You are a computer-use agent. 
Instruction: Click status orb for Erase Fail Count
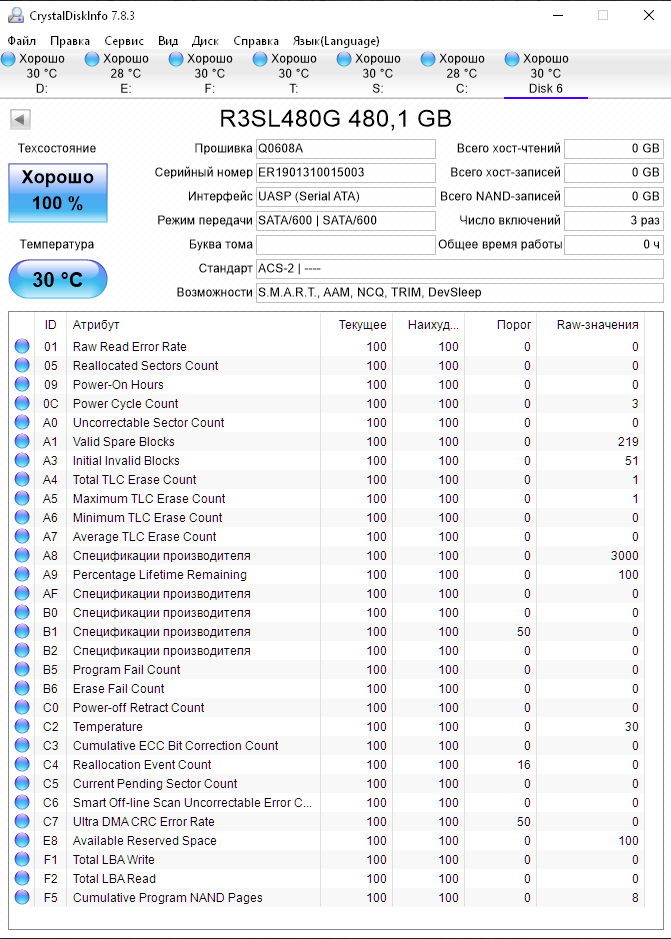22,689
